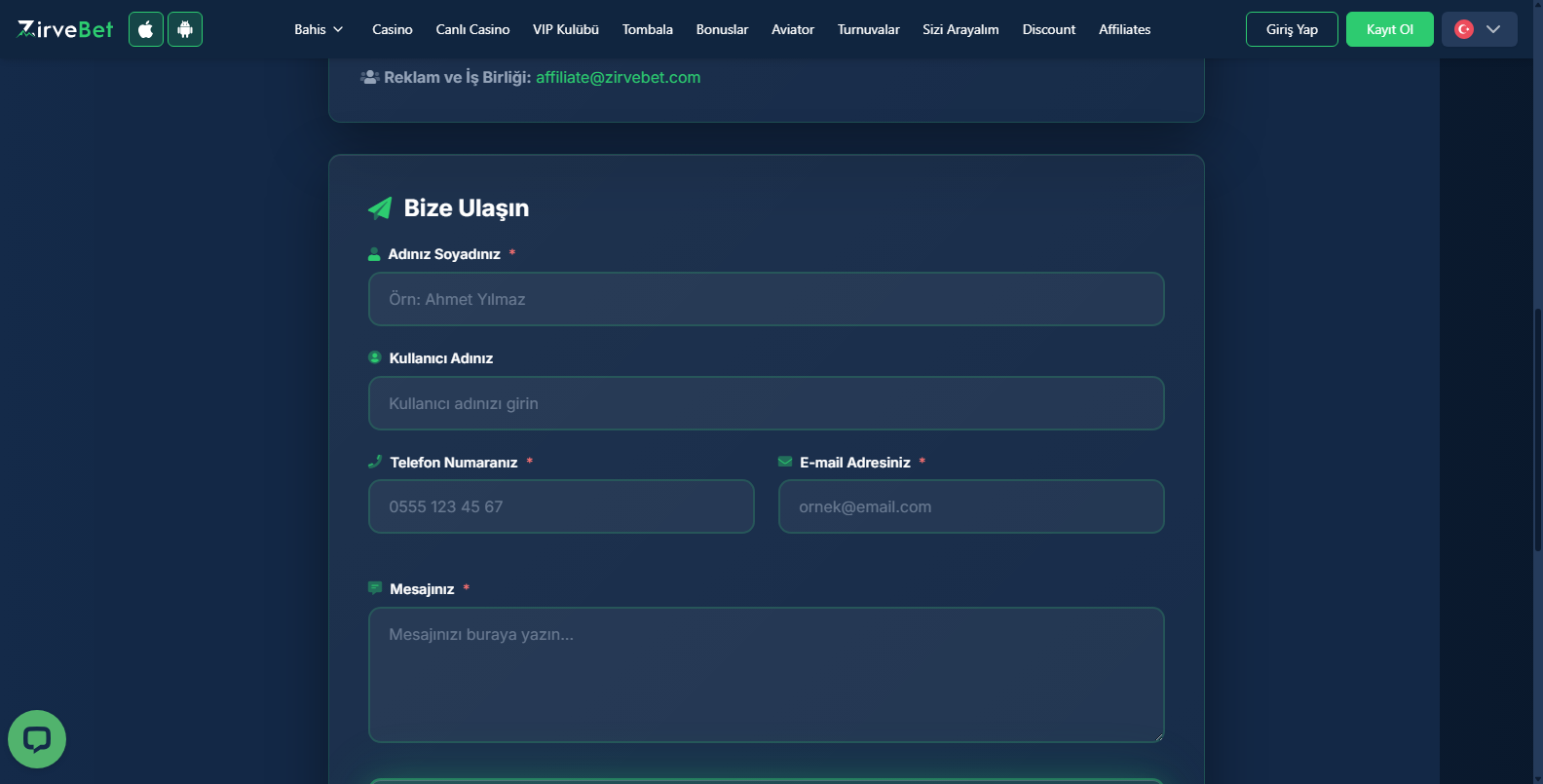
Task: Open the VIP Kulübü page
Action: click(566, 29)
